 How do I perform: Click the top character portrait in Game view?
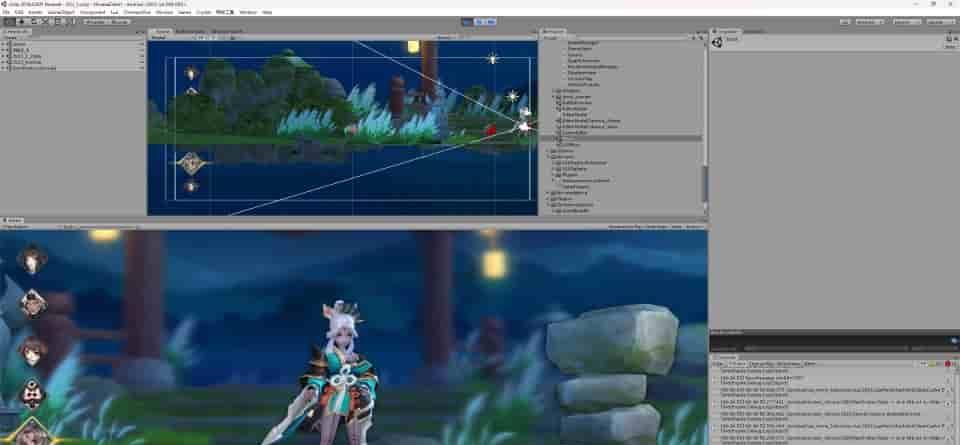[x=32, y=260]
